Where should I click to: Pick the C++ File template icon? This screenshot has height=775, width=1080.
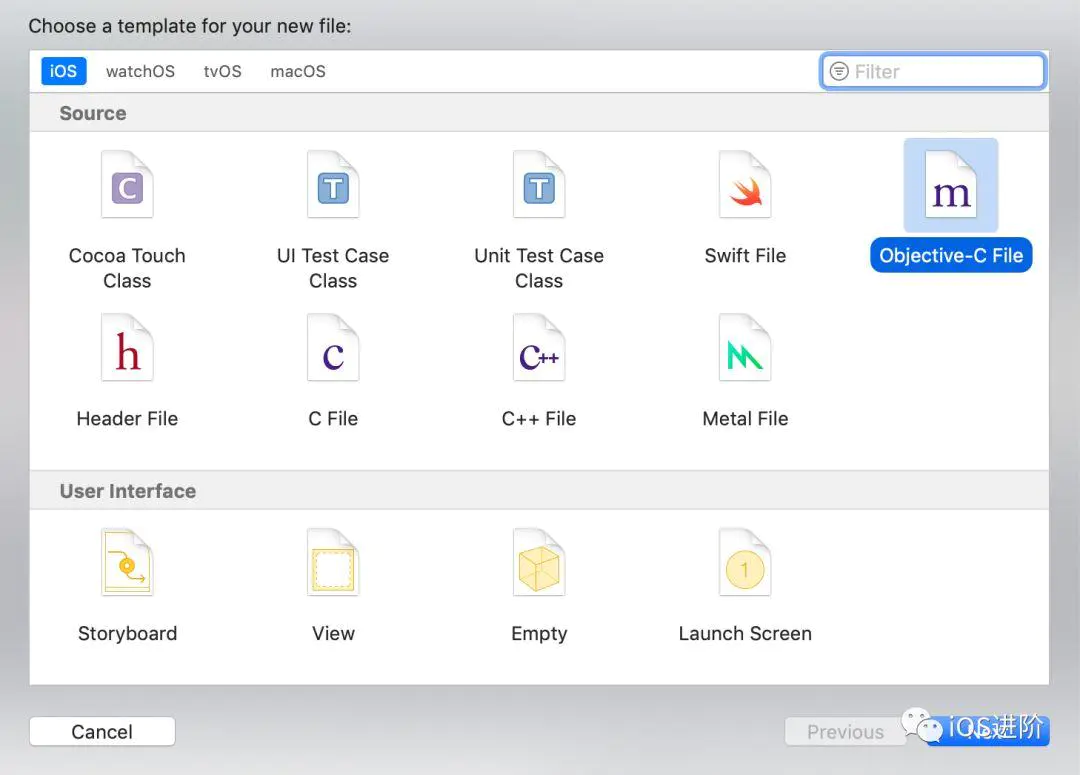539,348
